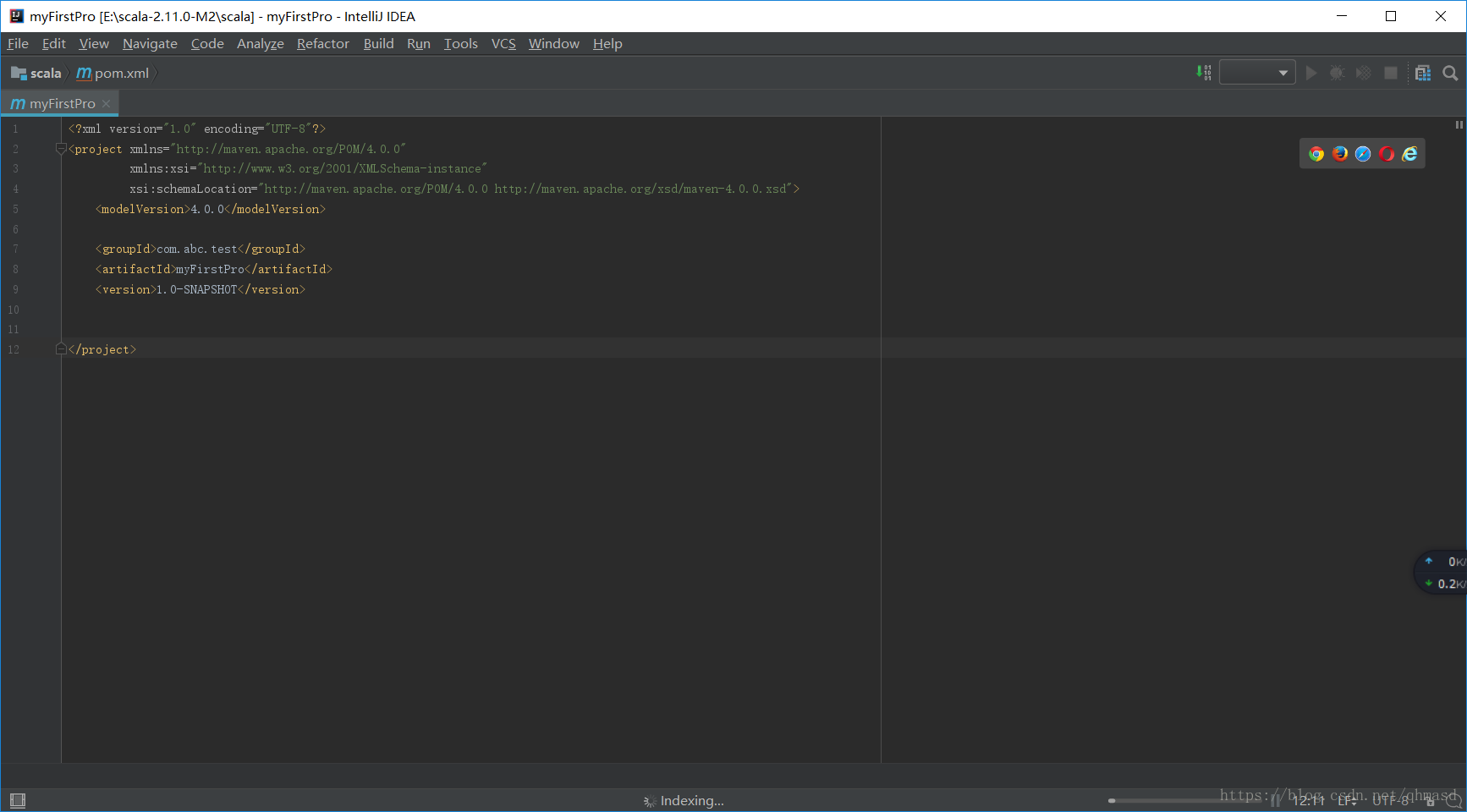This screenshot has height=812, width=1467.
Task: Pause the indexing background process
Action: point(1276,801)
